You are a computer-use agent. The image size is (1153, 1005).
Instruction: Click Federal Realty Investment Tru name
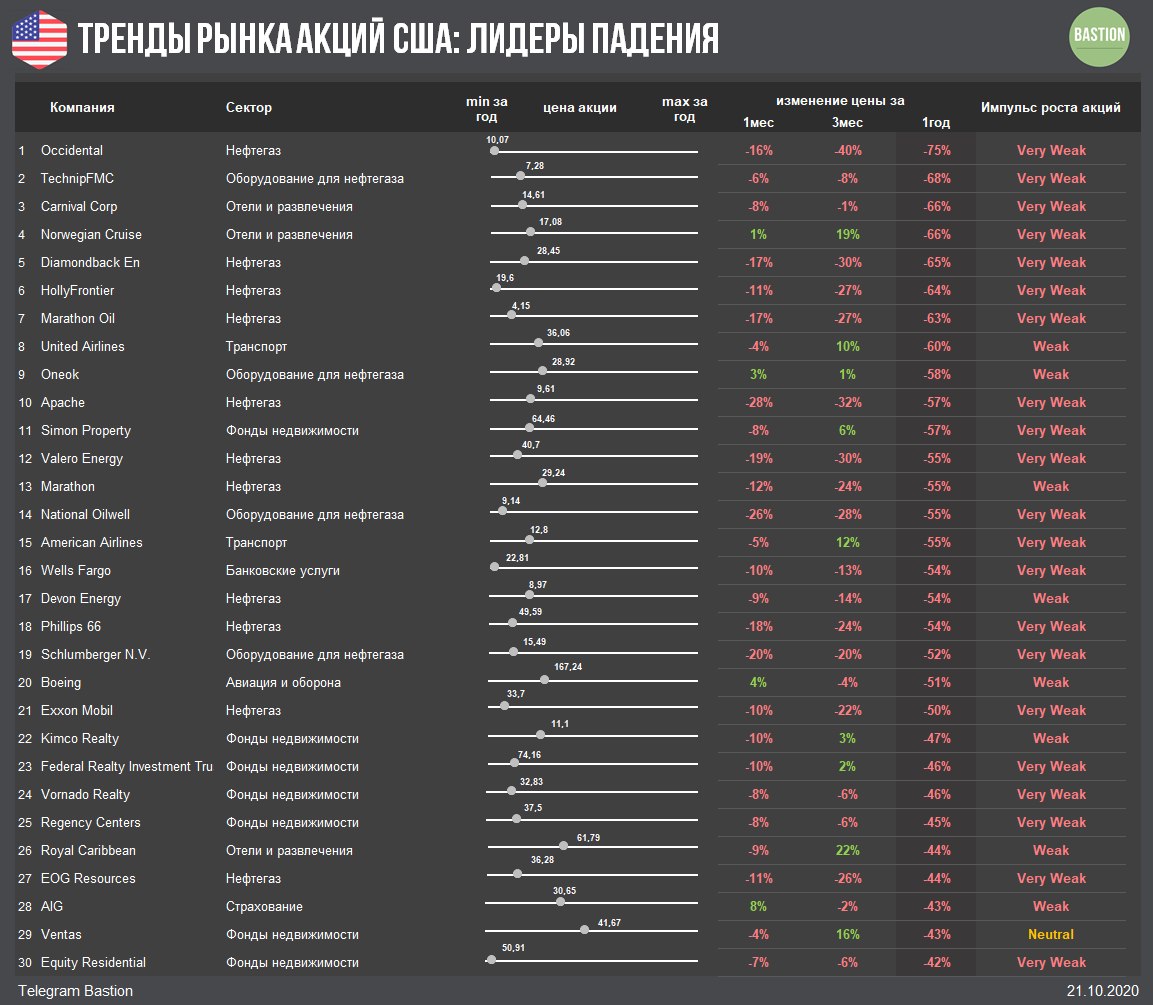point(126,766)
